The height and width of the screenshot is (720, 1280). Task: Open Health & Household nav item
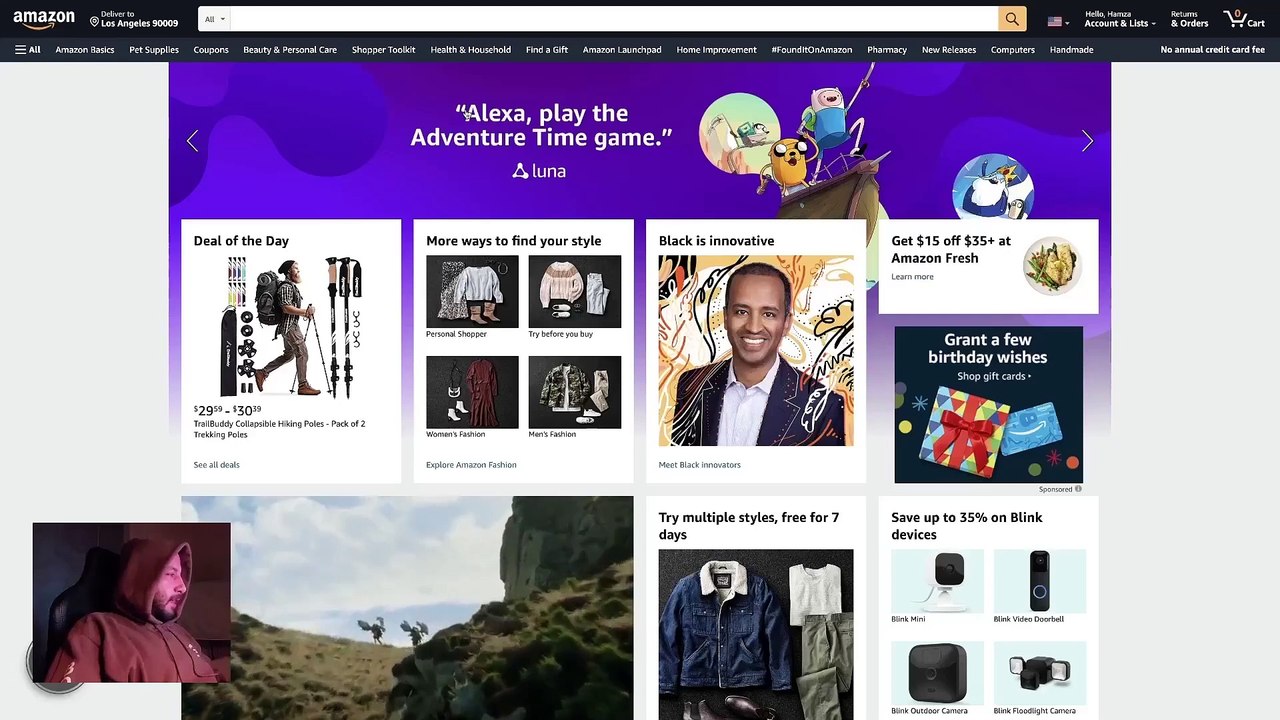[x=470, y=49]
